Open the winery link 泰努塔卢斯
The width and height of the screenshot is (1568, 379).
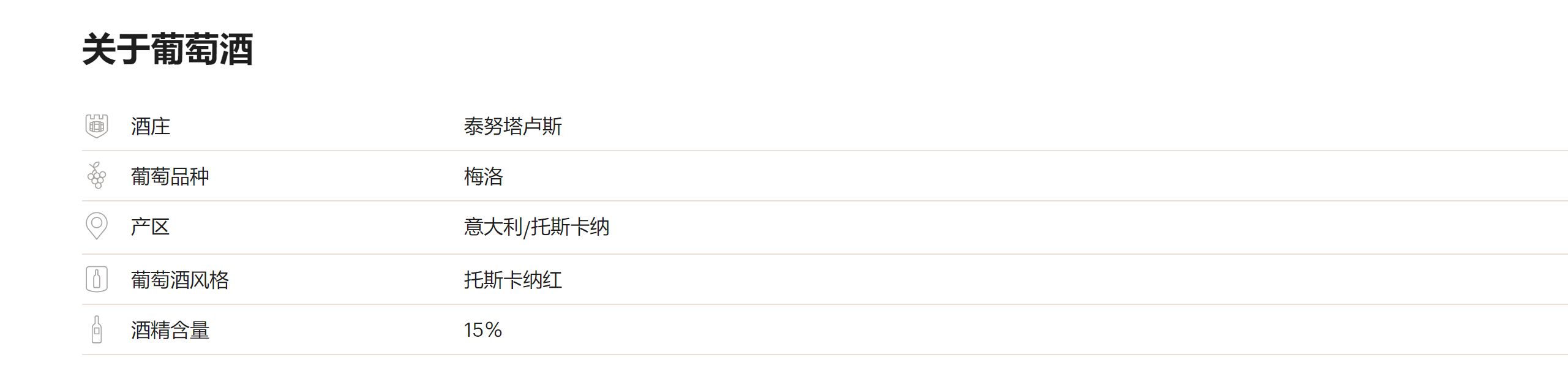(512, 126)
